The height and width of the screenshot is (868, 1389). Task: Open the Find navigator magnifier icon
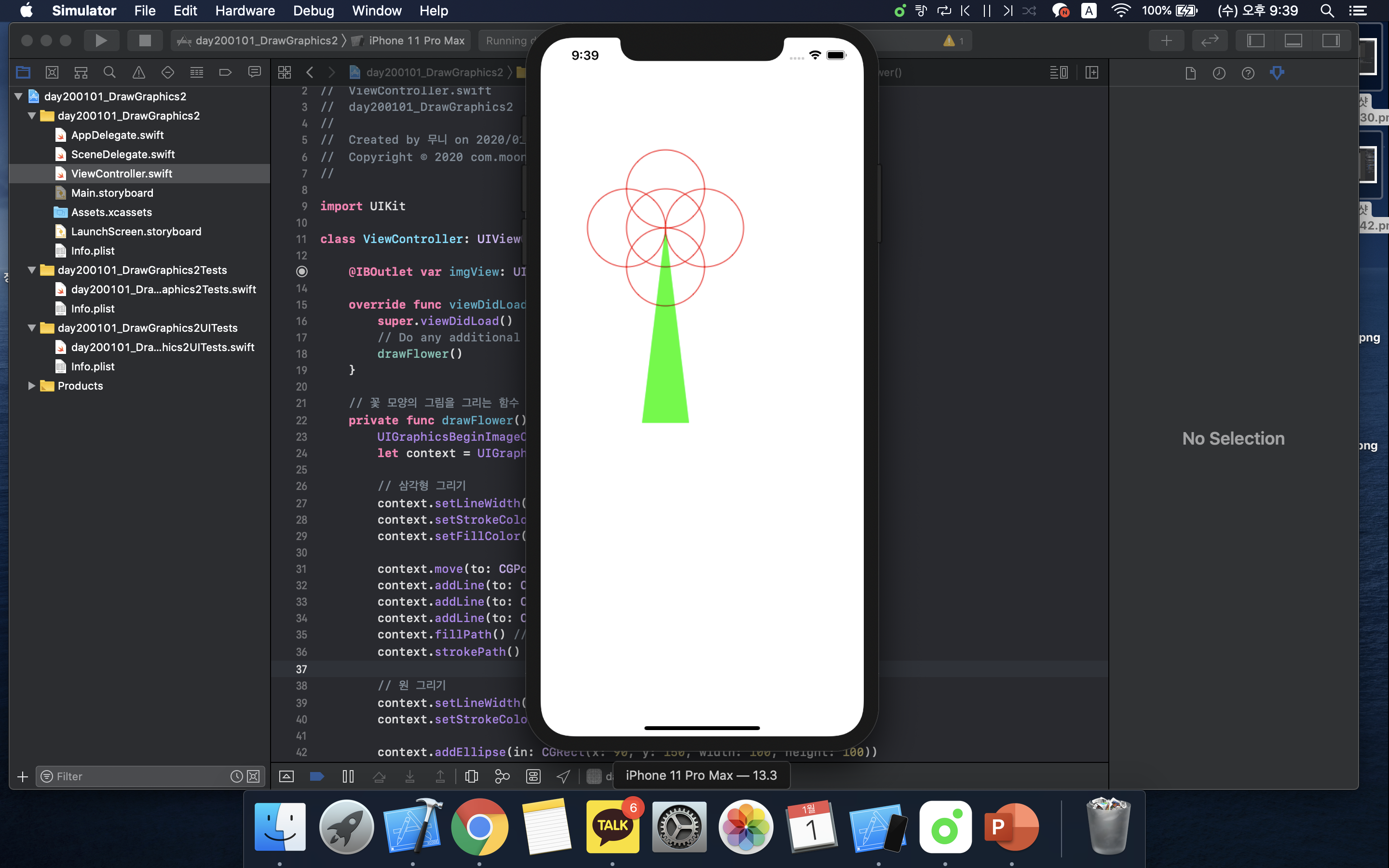(x=109, y=72)
